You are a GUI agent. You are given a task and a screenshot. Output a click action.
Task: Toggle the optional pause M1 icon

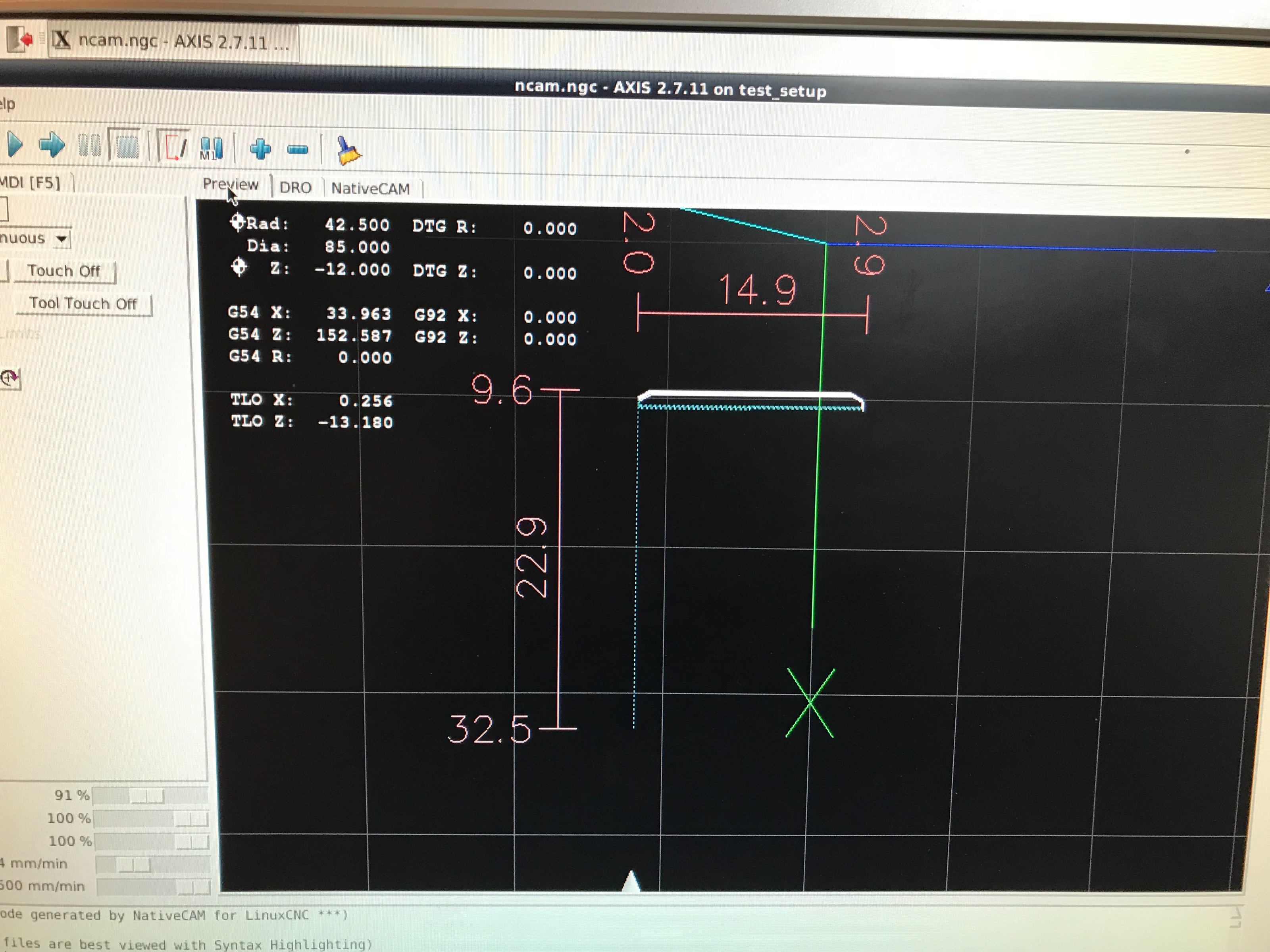click(211, 148)
